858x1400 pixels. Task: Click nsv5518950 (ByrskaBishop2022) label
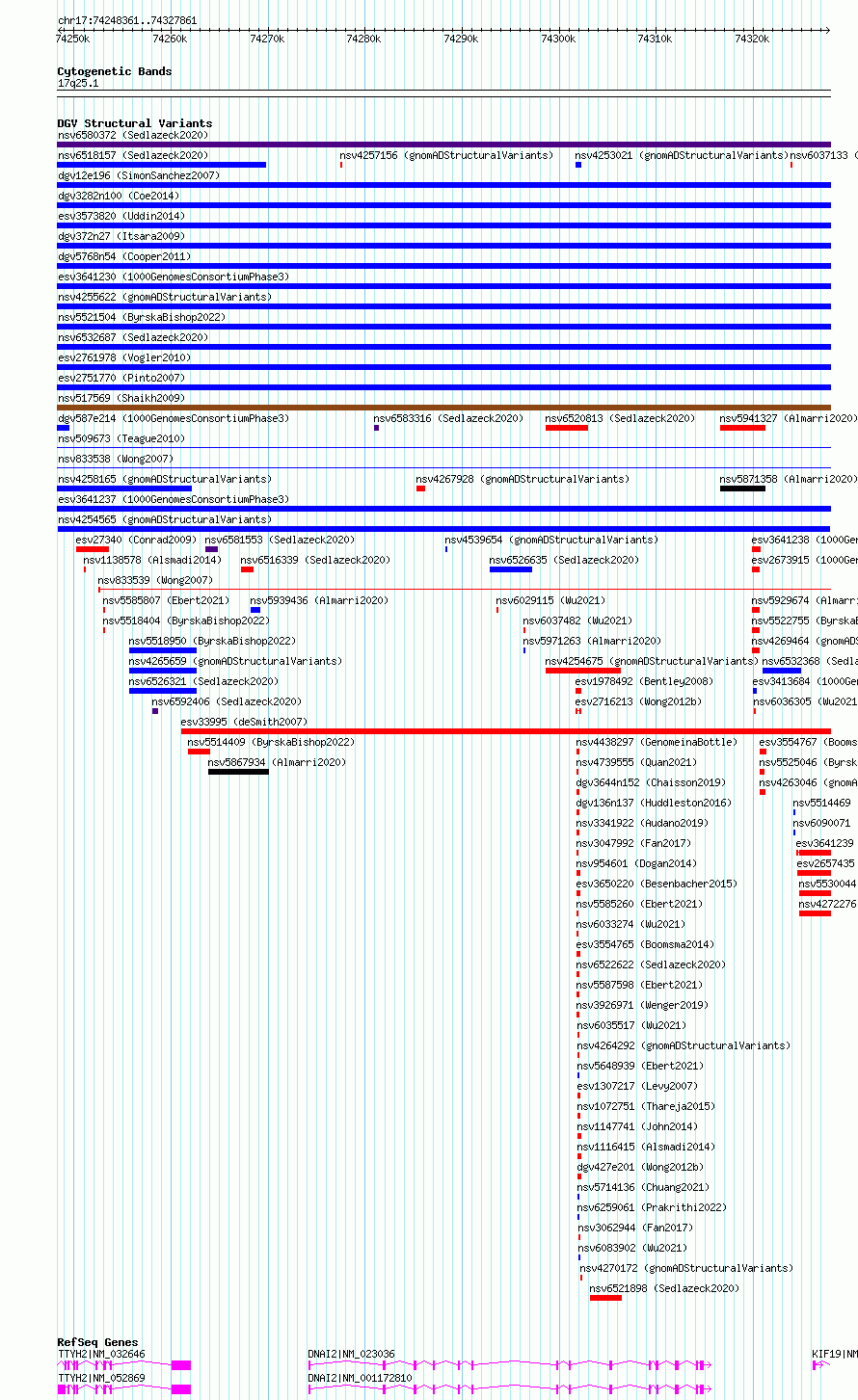213,642
